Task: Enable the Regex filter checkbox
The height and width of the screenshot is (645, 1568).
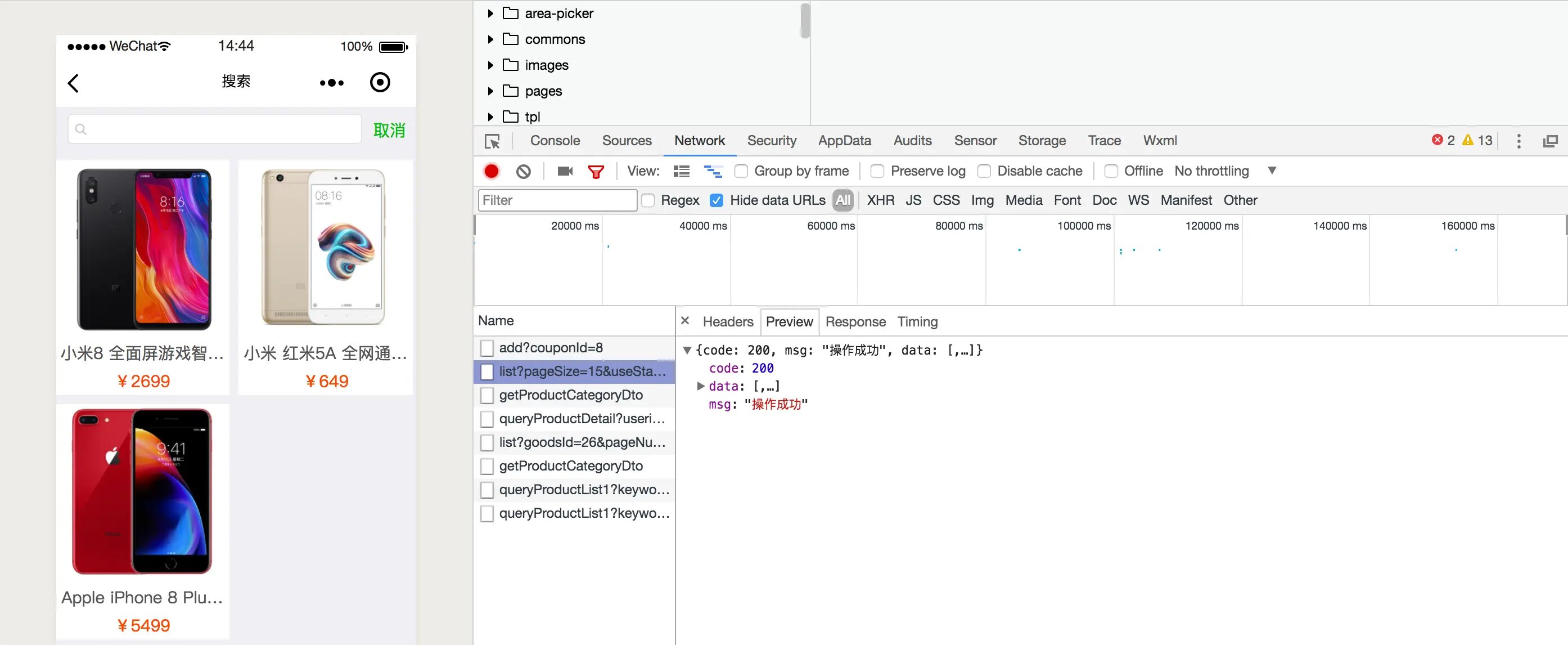Action: pos(648,200)
